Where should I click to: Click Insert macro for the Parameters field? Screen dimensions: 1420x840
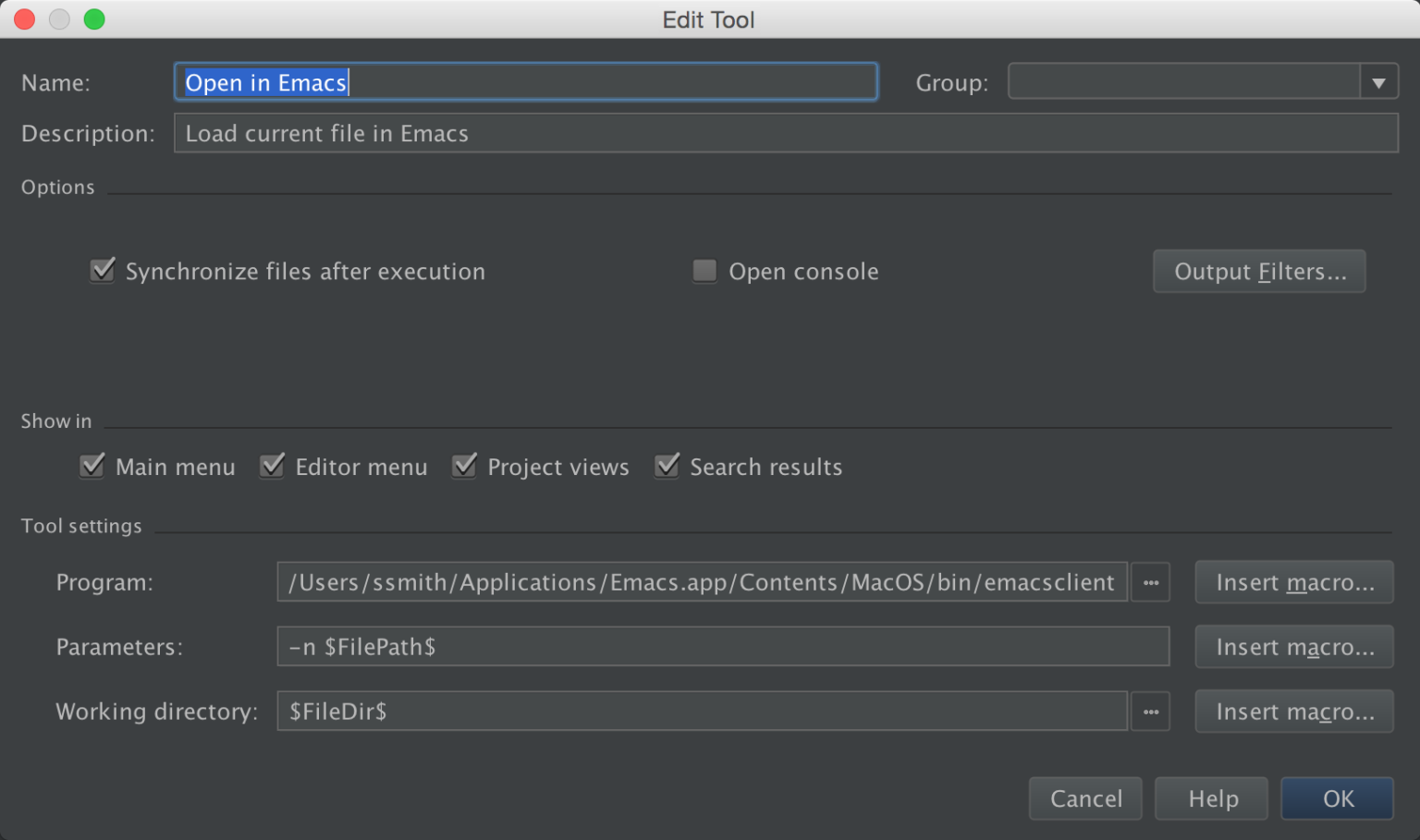[x=1293, y=647]
